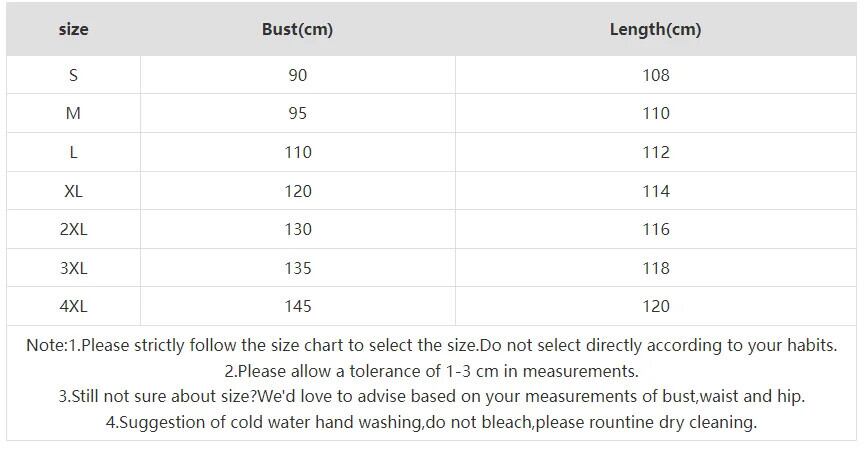Image resolution: width=866 pixels, height=449 pixels.
Task: Pick the XL size cell
Action: pyautogui.click(x=73, y=191)
